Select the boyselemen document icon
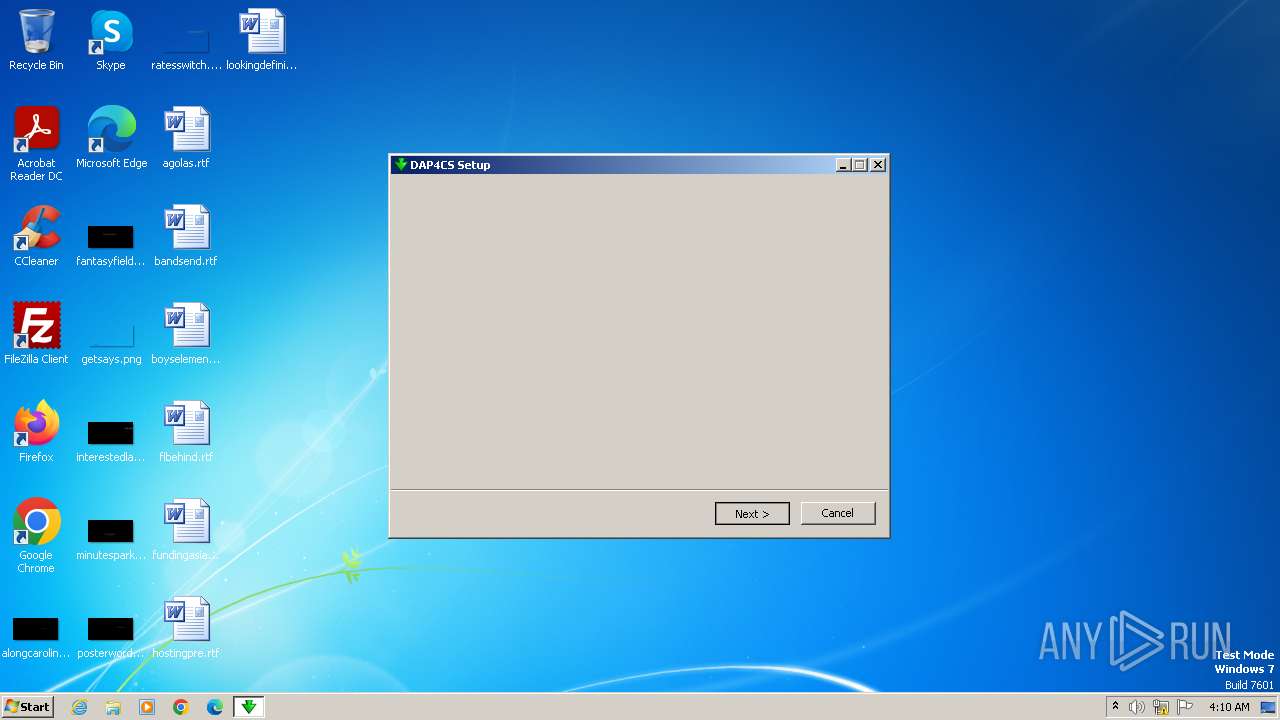Screen dimensions: 1280x720 186,334
